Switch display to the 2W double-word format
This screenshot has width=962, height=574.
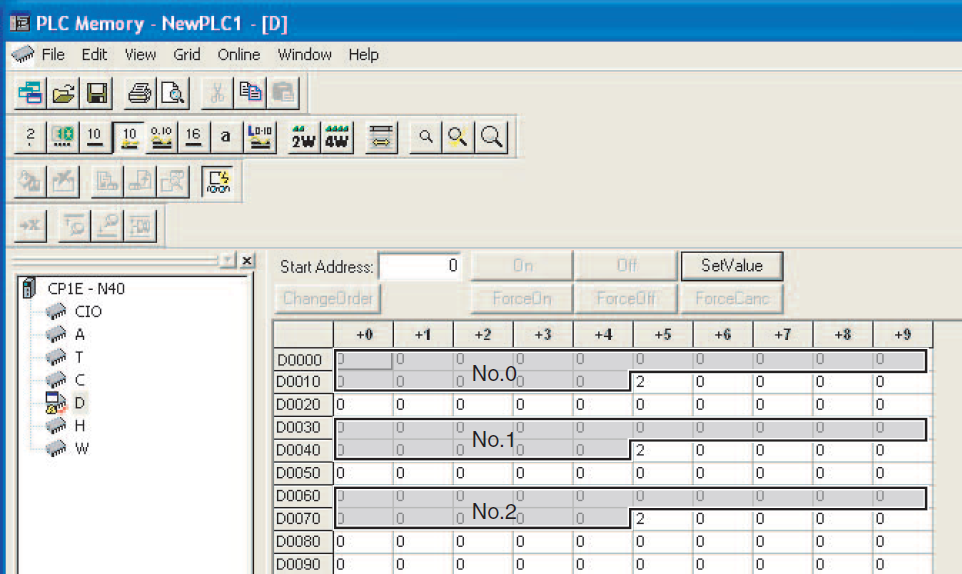click(303, 137)
